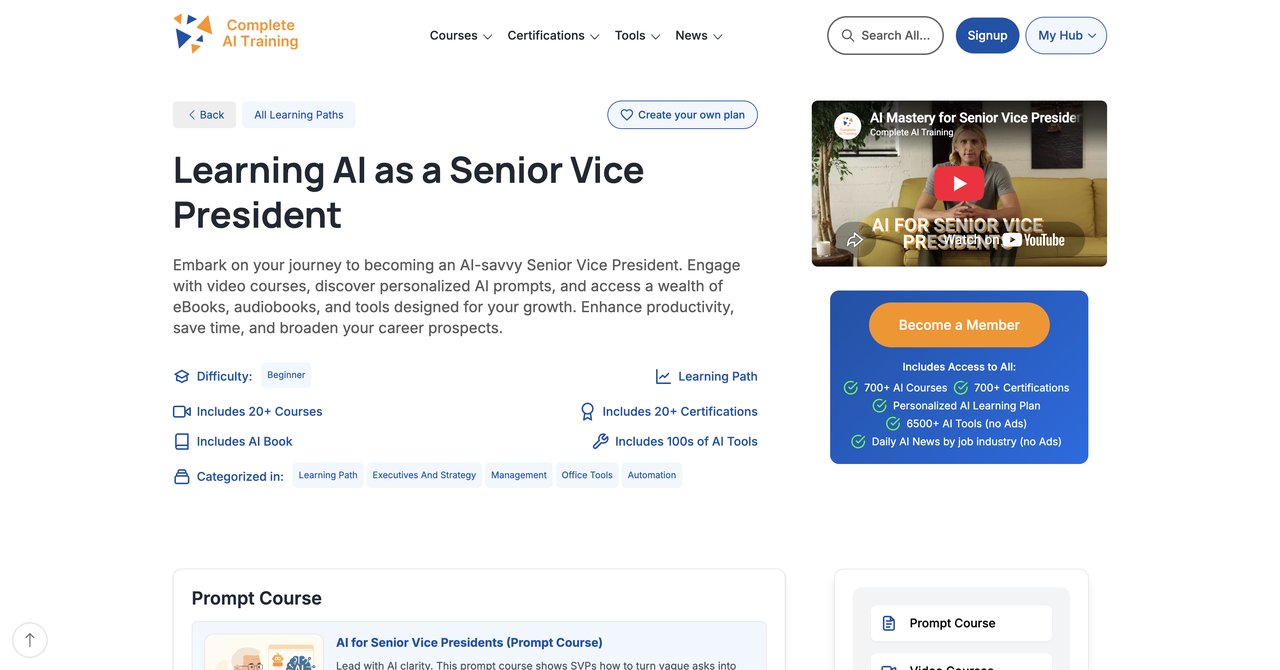Click the Difficulty graduation cap icon
Image resolution: width=1280 pixels, height=670 pixels.
click(181, 377)
